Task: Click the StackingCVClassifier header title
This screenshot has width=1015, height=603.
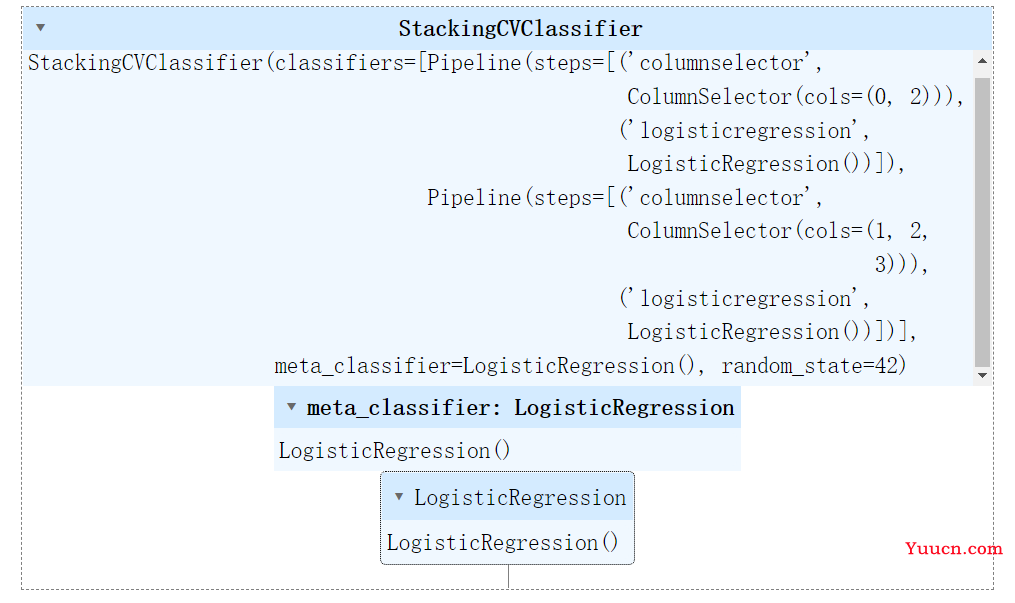Action: [520, 28]
